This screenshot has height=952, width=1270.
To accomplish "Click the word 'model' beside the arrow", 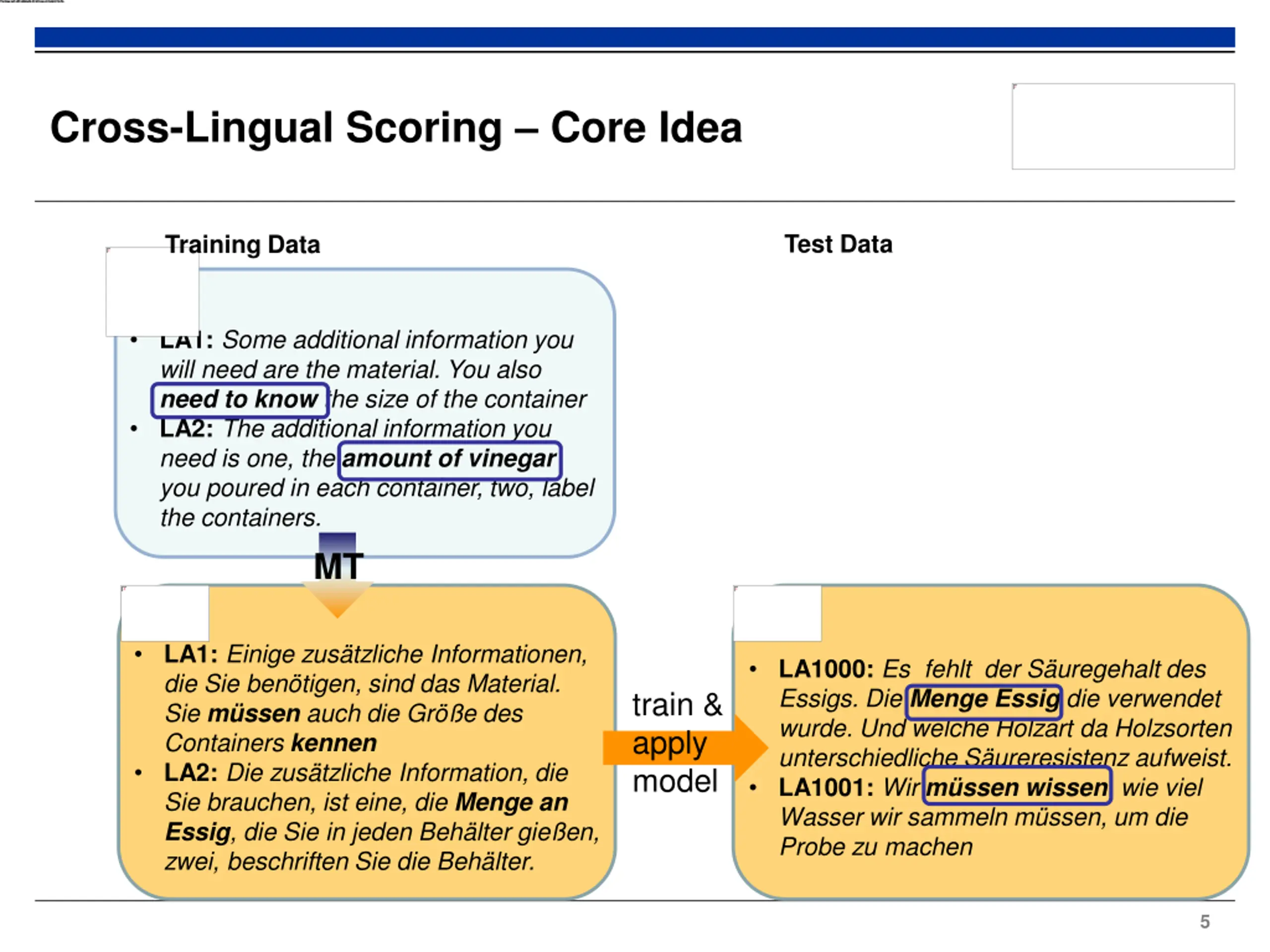I will 675,781.
